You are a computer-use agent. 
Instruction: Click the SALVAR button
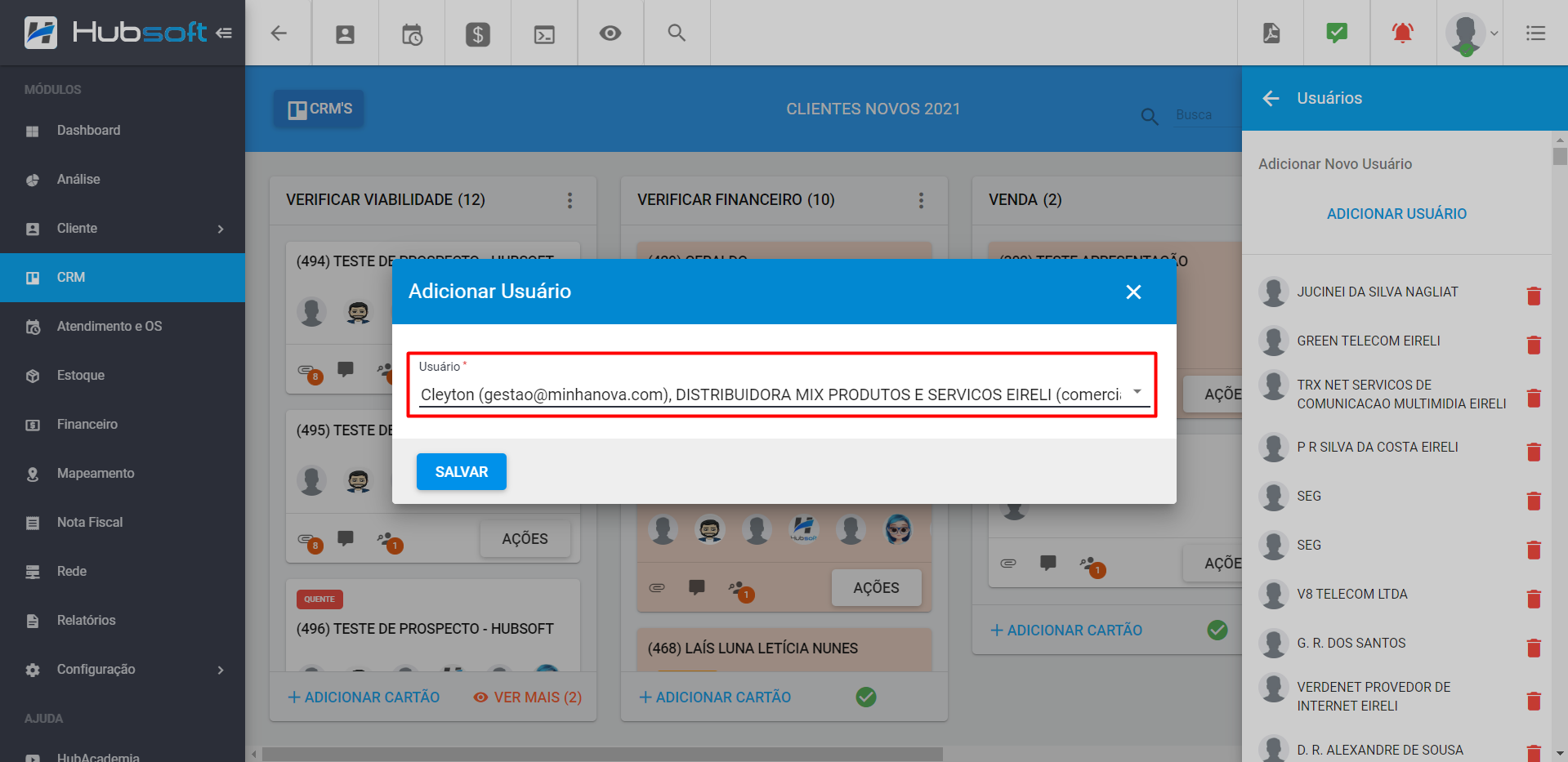coord(462,471)
